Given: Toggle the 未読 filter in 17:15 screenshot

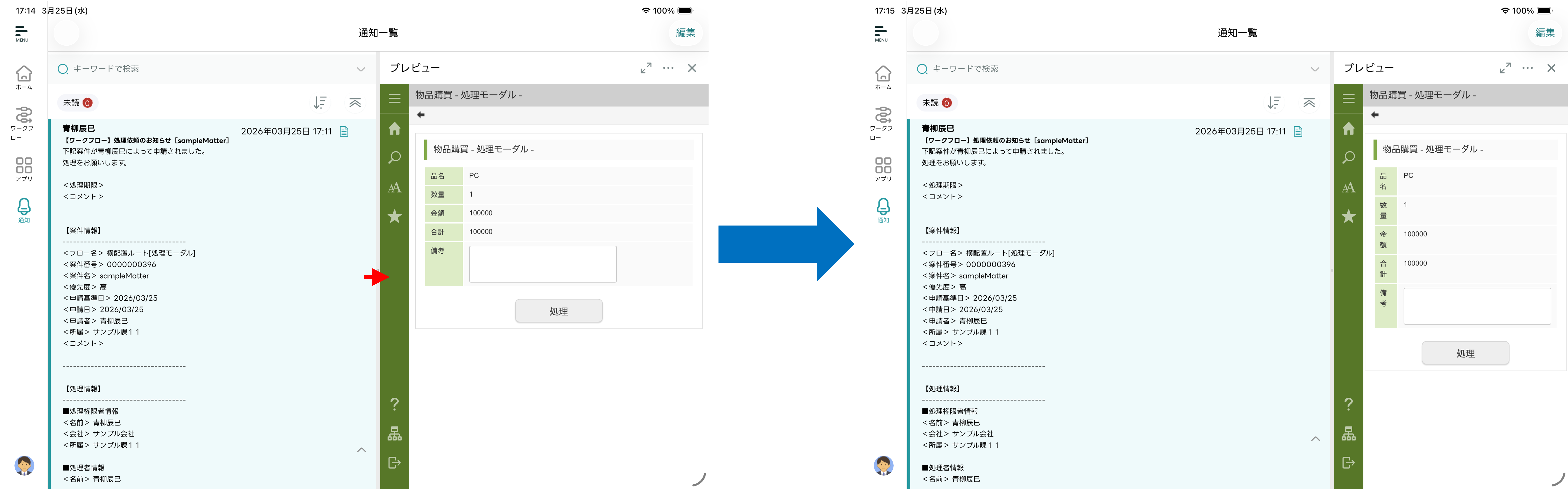Looking at the screenshot, I should coord(937,103).
